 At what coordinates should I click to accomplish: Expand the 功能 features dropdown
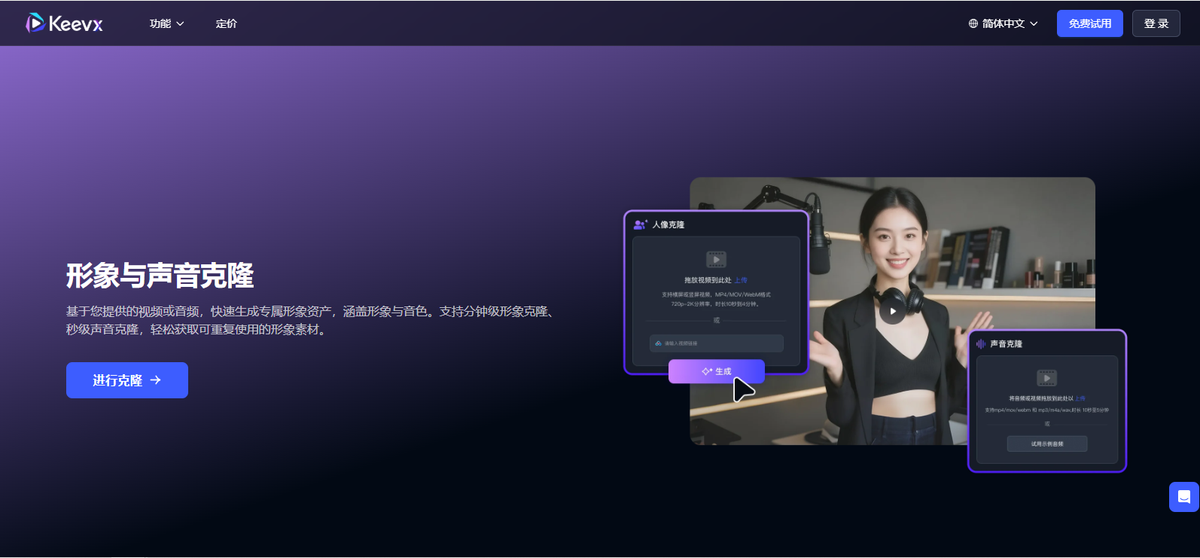167,24
